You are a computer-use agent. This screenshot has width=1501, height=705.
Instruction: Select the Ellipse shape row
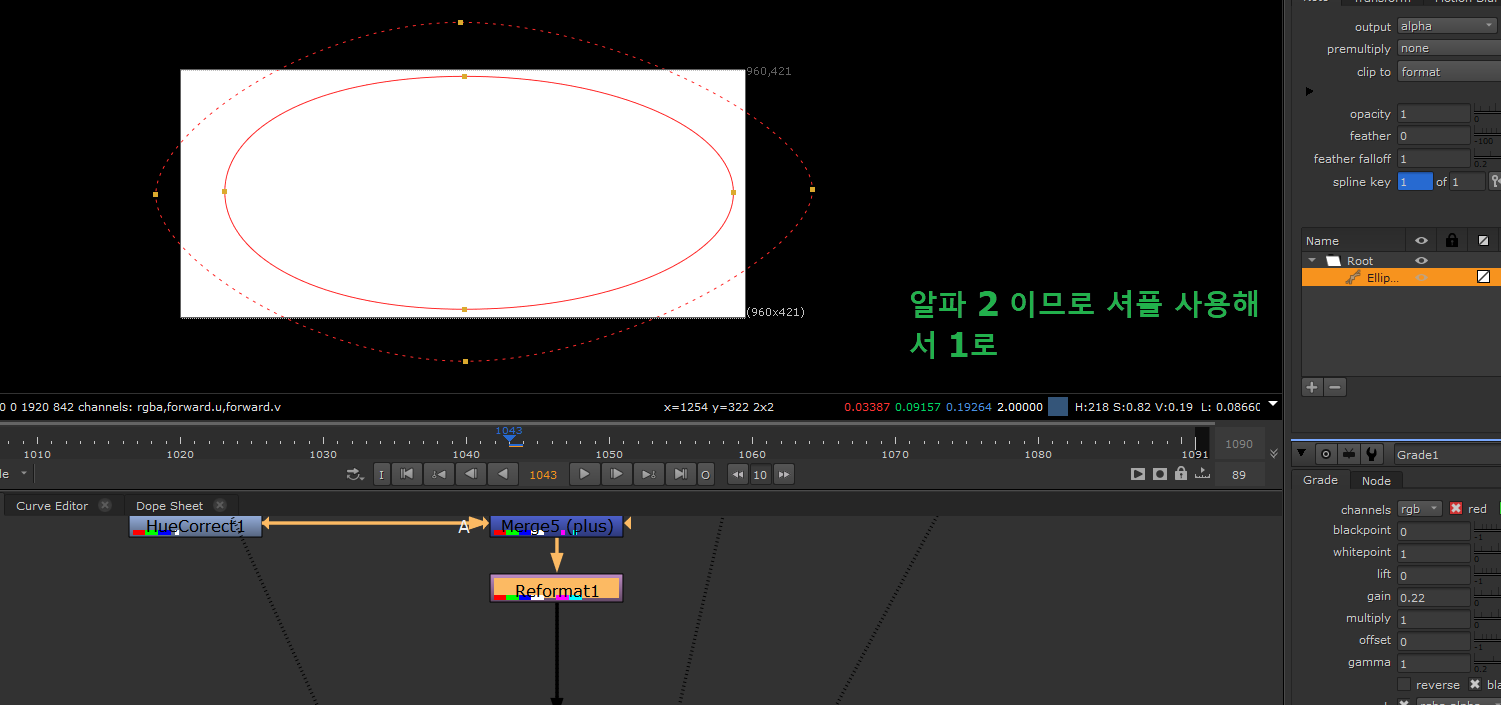click(x=1401, y=277)
